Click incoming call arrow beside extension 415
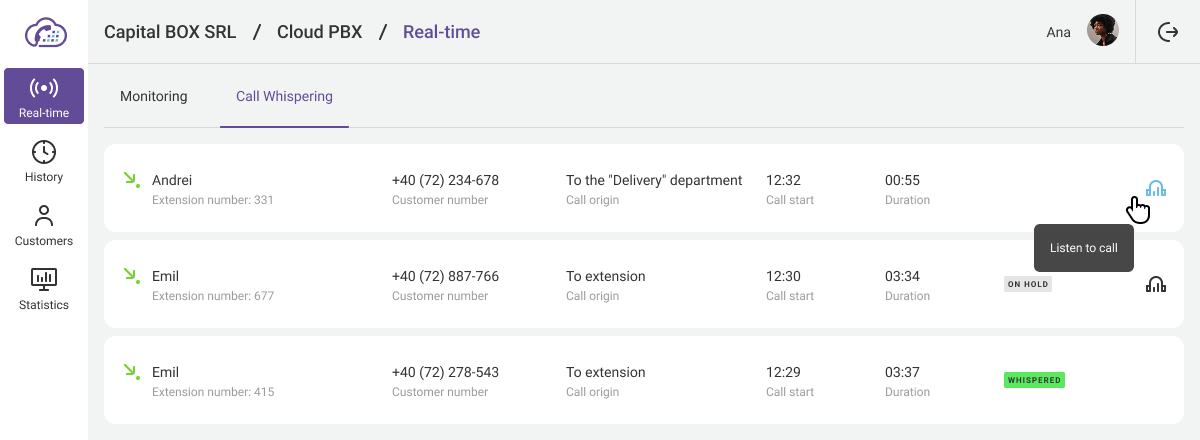Screen dimensions: 1200x440 (130, 372)
